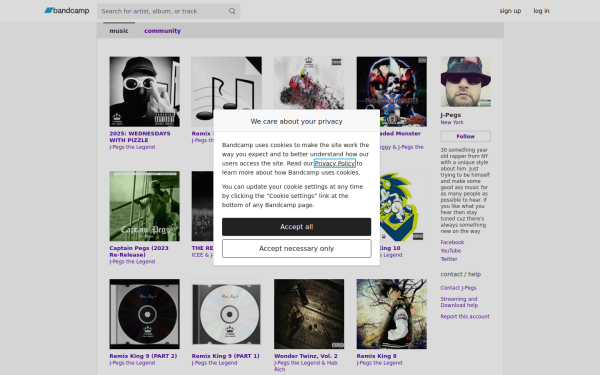Open Remix King 8 title link
Viewport: 600px width, 375px height.
point(377,356)
